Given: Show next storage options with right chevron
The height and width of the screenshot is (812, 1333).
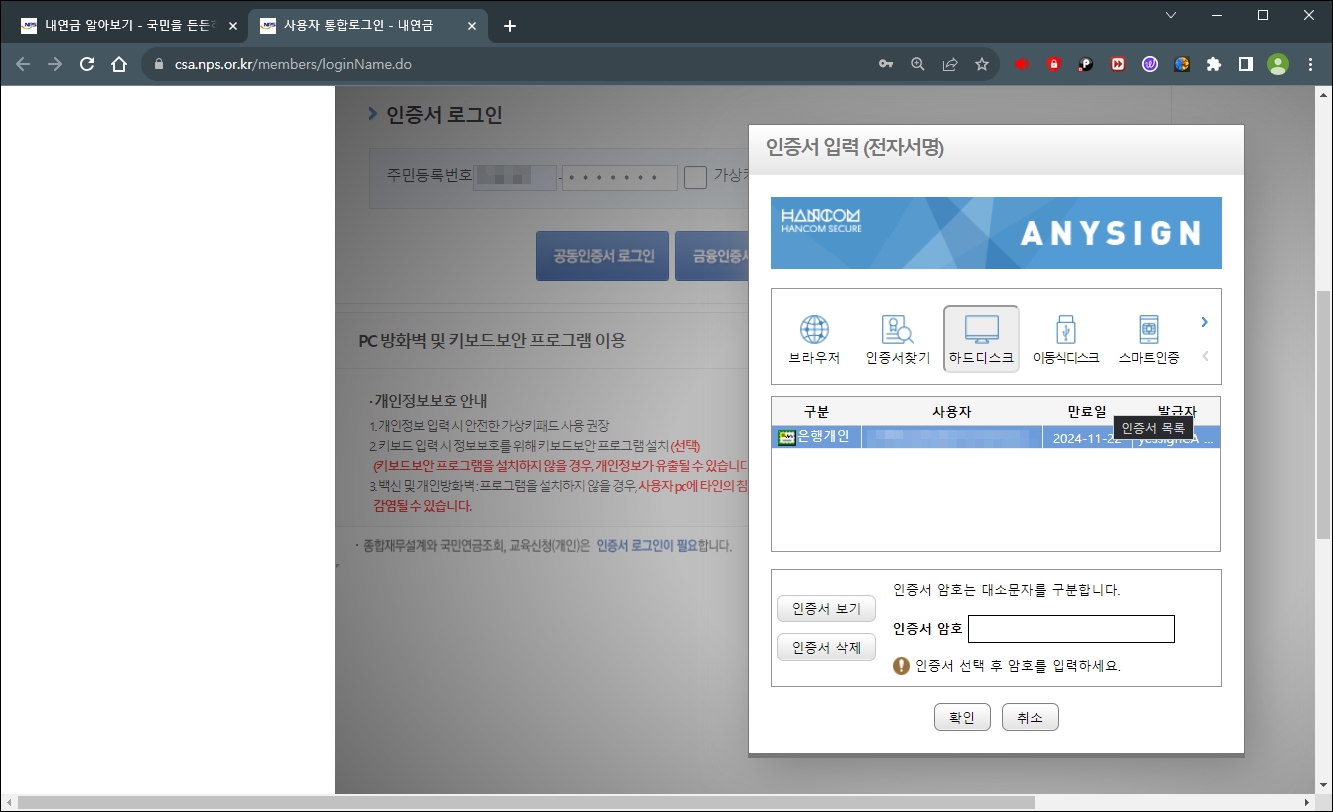Looking at the screenshot, I should pyautogui.click(x=1204, y=322).
